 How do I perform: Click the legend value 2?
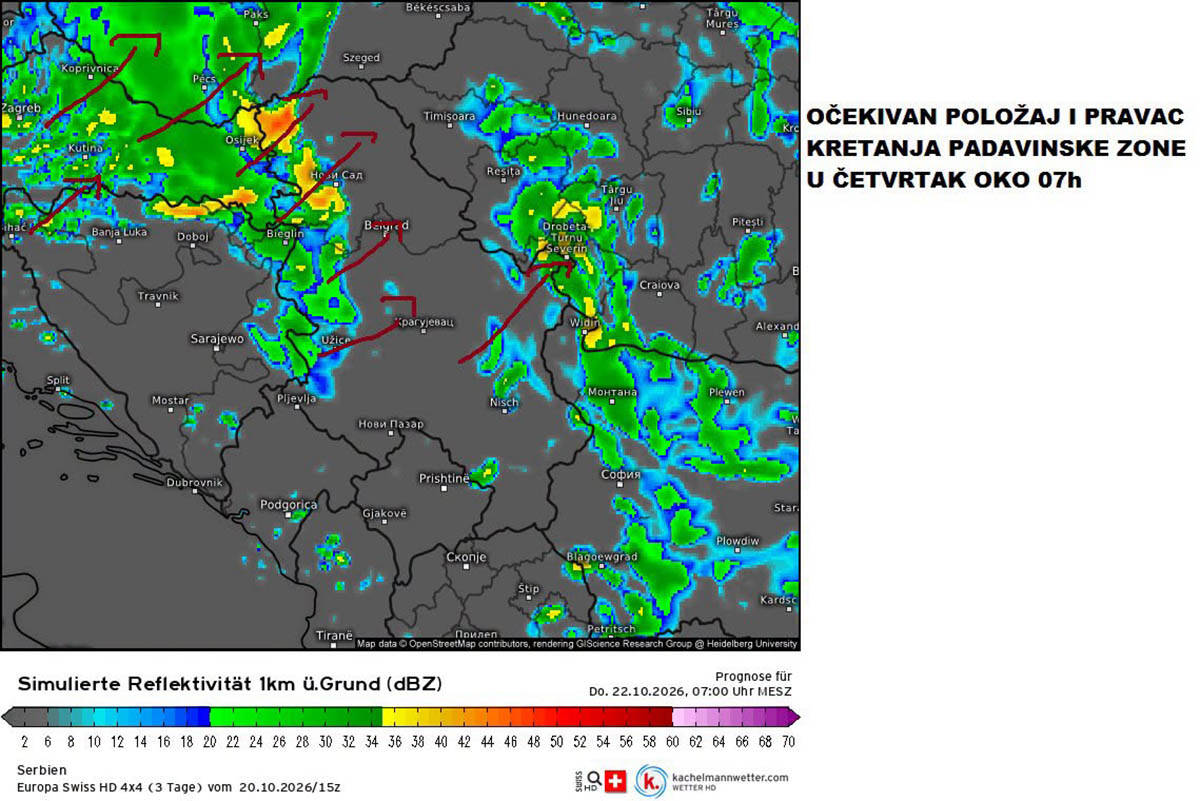[23, 743]
